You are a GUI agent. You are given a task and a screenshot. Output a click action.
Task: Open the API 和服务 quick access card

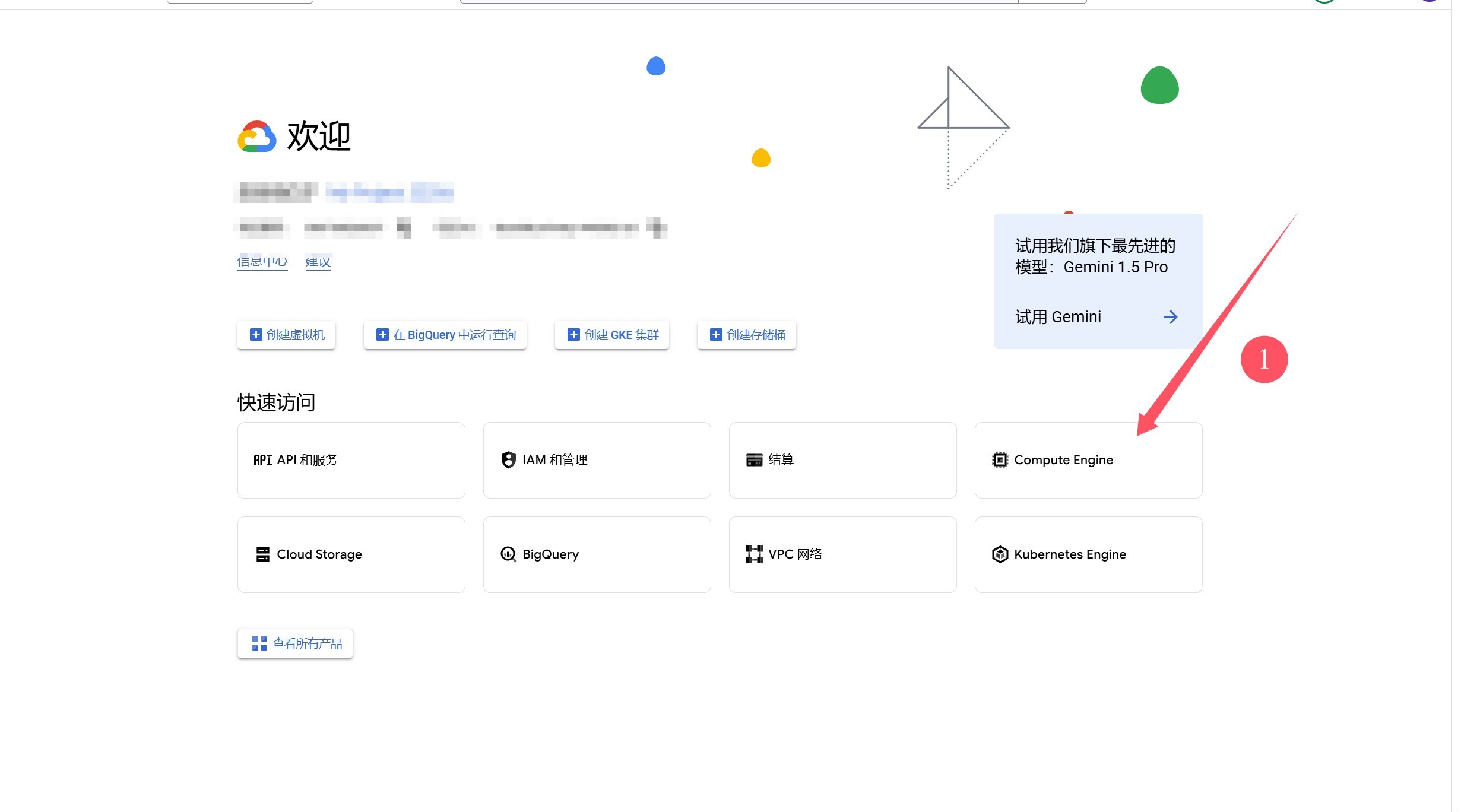point(351,460)
